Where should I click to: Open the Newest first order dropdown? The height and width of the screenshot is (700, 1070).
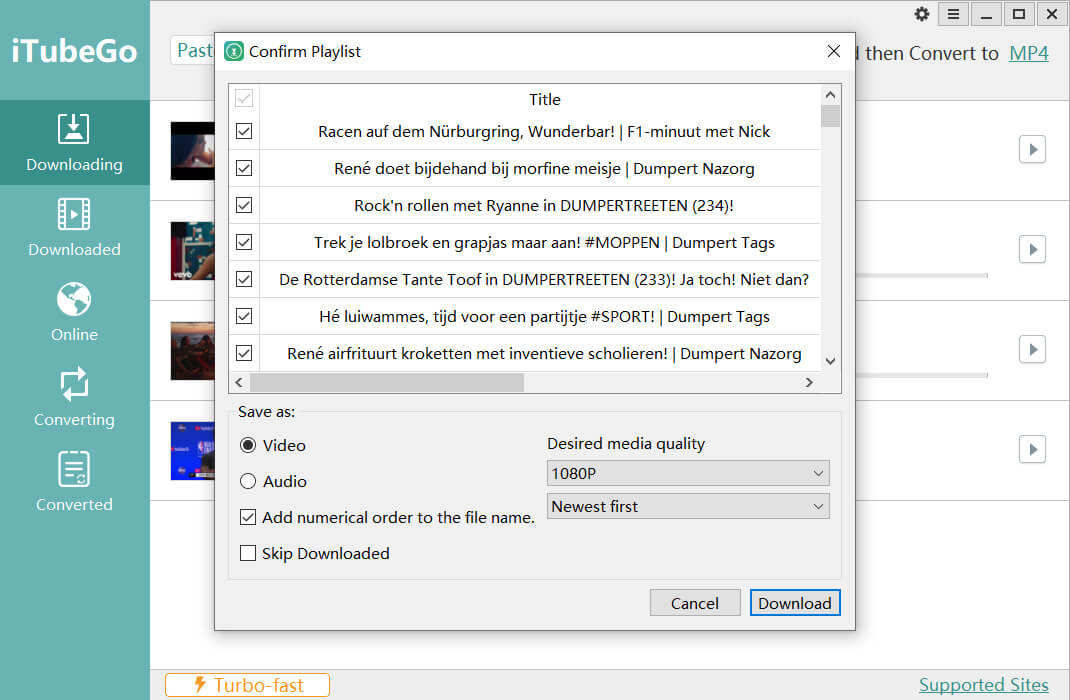pyautogui.click(x=688, y=506)
